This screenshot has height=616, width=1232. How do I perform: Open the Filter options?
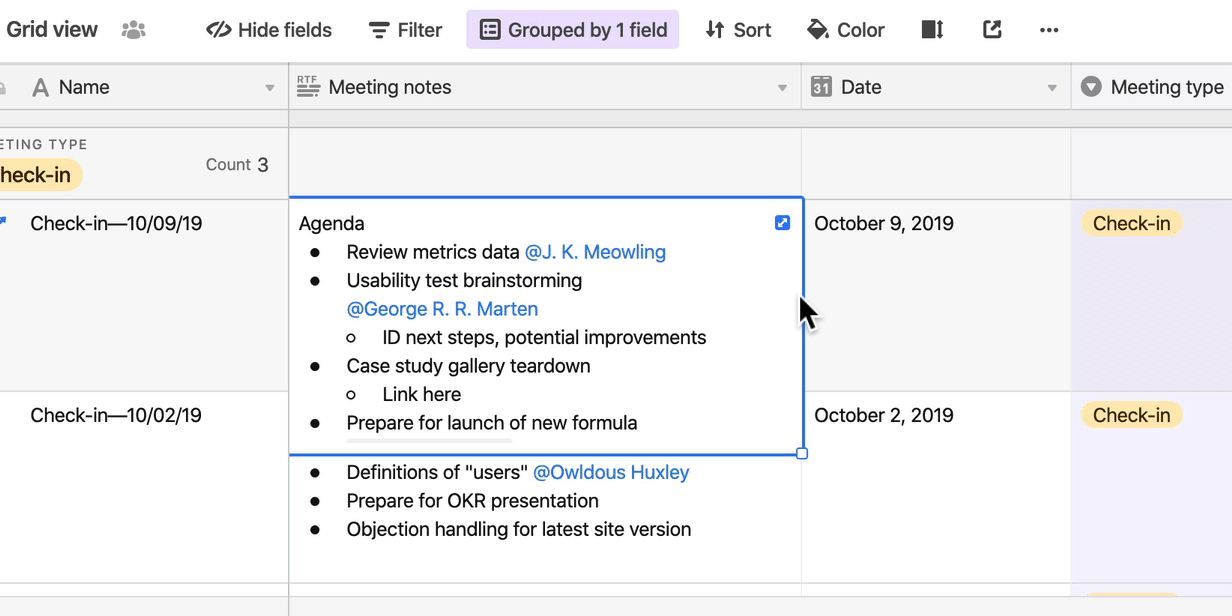(x=405, y=30)
